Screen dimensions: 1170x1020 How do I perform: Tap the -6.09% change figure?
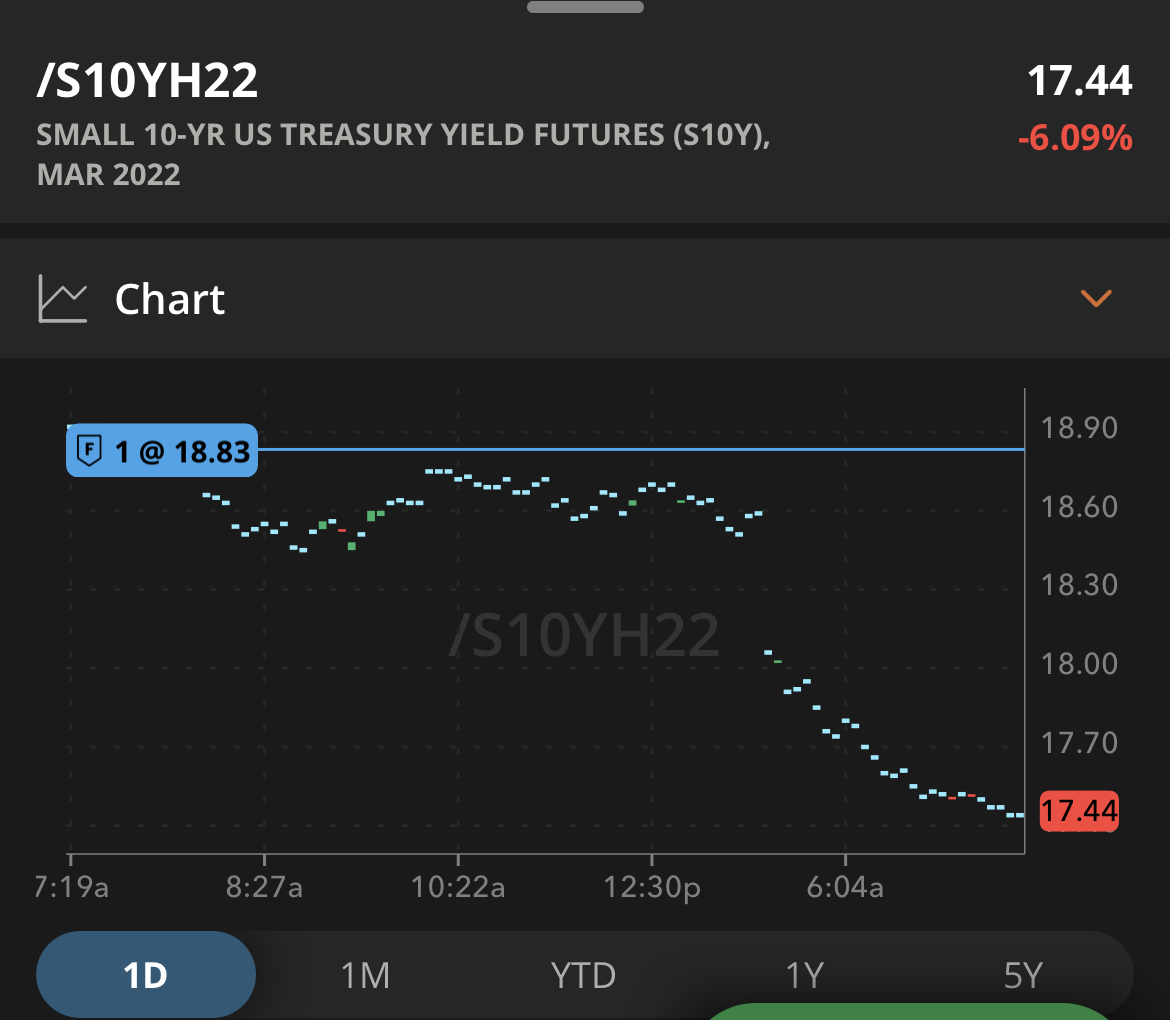(1075, 138)
